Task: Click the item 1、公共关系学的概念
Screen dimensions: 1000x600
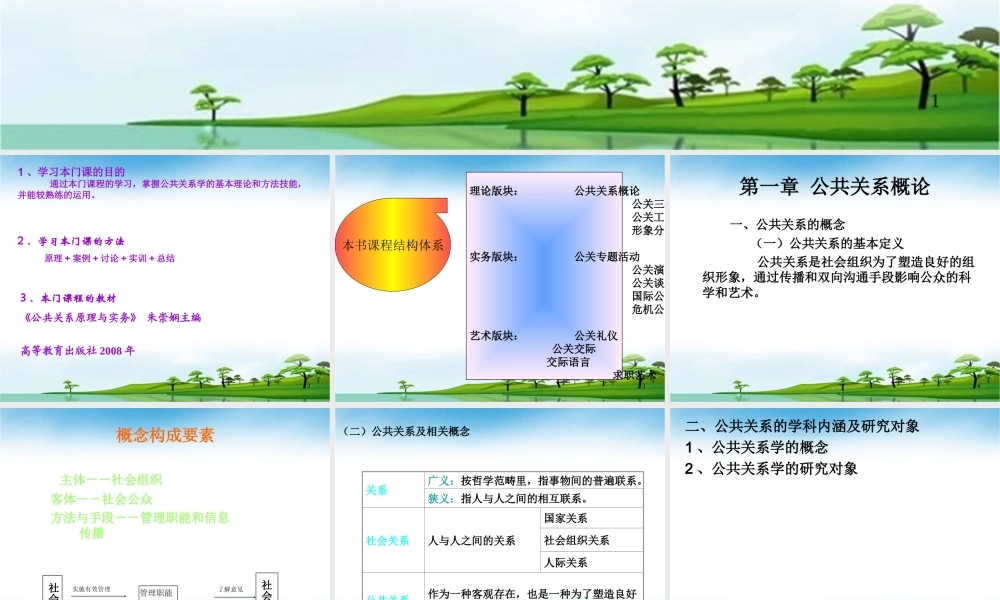Action: (x=756, y=448)
